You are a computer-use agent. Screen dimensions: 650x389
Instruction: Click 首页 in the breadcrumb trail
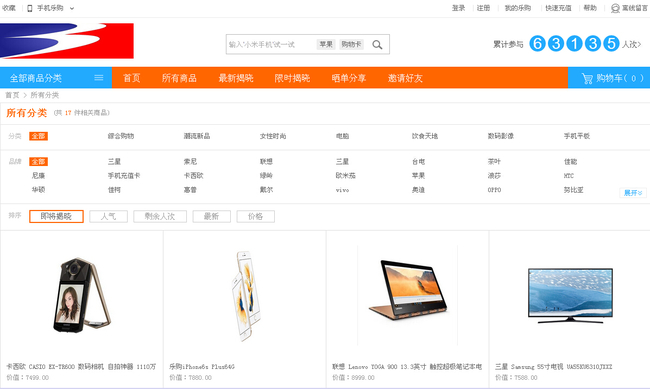click(12, 95)
